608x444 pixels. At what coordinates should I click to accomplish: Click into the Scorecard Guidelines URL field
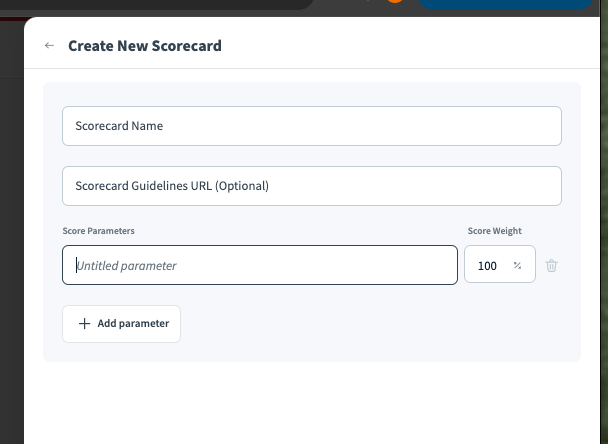point(311,186)
